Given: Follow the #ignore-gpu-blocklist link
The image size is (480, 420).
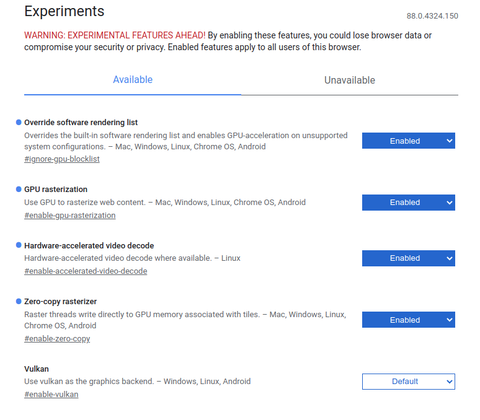Looking at the screenshot, I should pyautogui.click(x=62, y=159).
